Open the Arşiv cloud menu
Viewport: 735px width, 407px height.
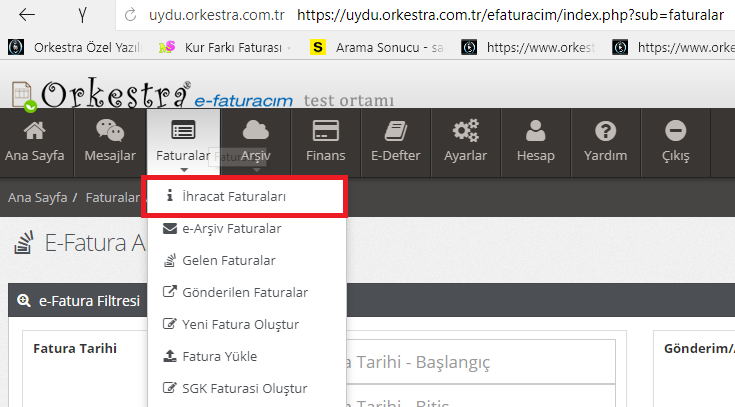255,142
